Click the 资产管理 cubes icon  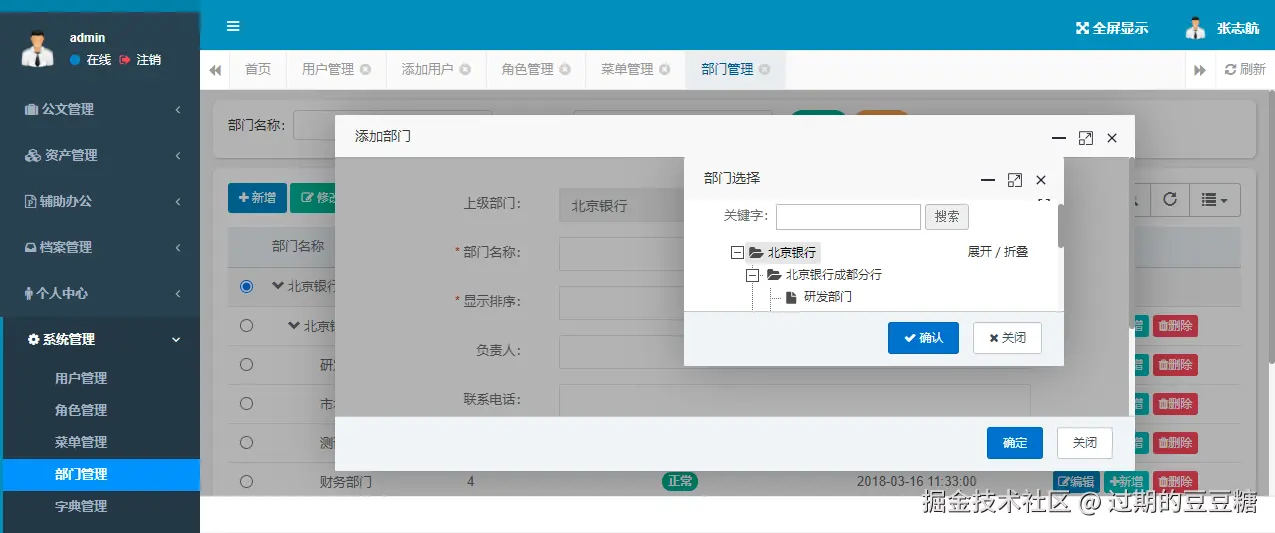point(33,155)
